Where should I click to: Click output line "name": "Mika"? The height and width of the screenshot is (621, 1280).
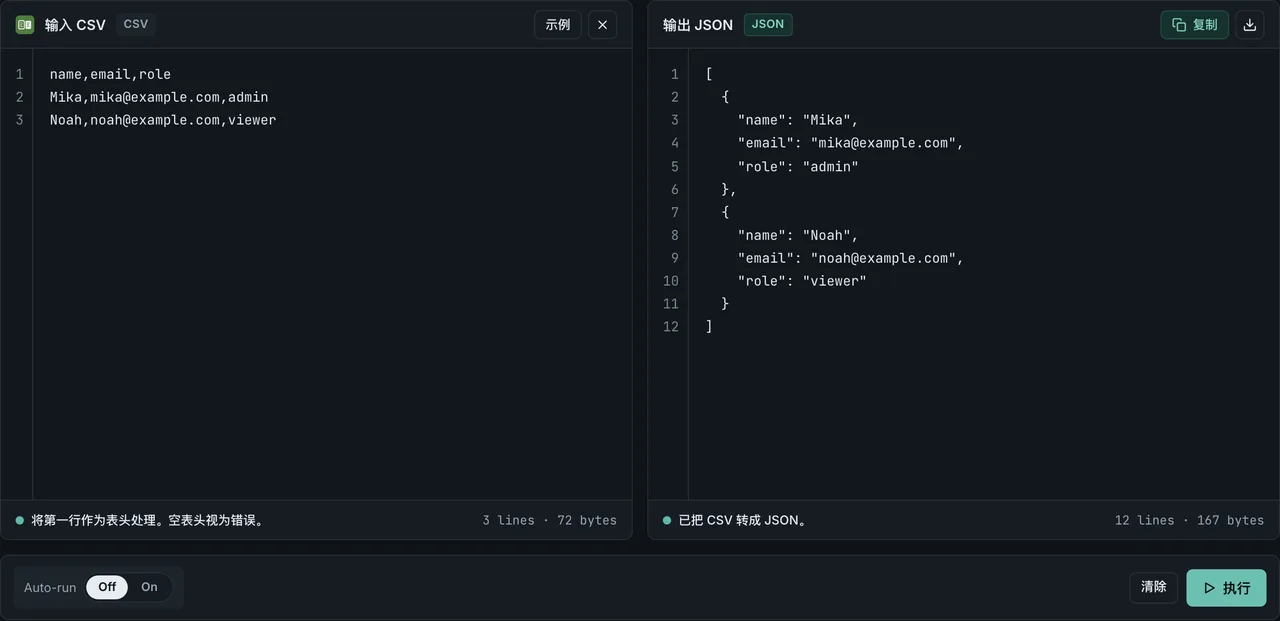(798, 120)
